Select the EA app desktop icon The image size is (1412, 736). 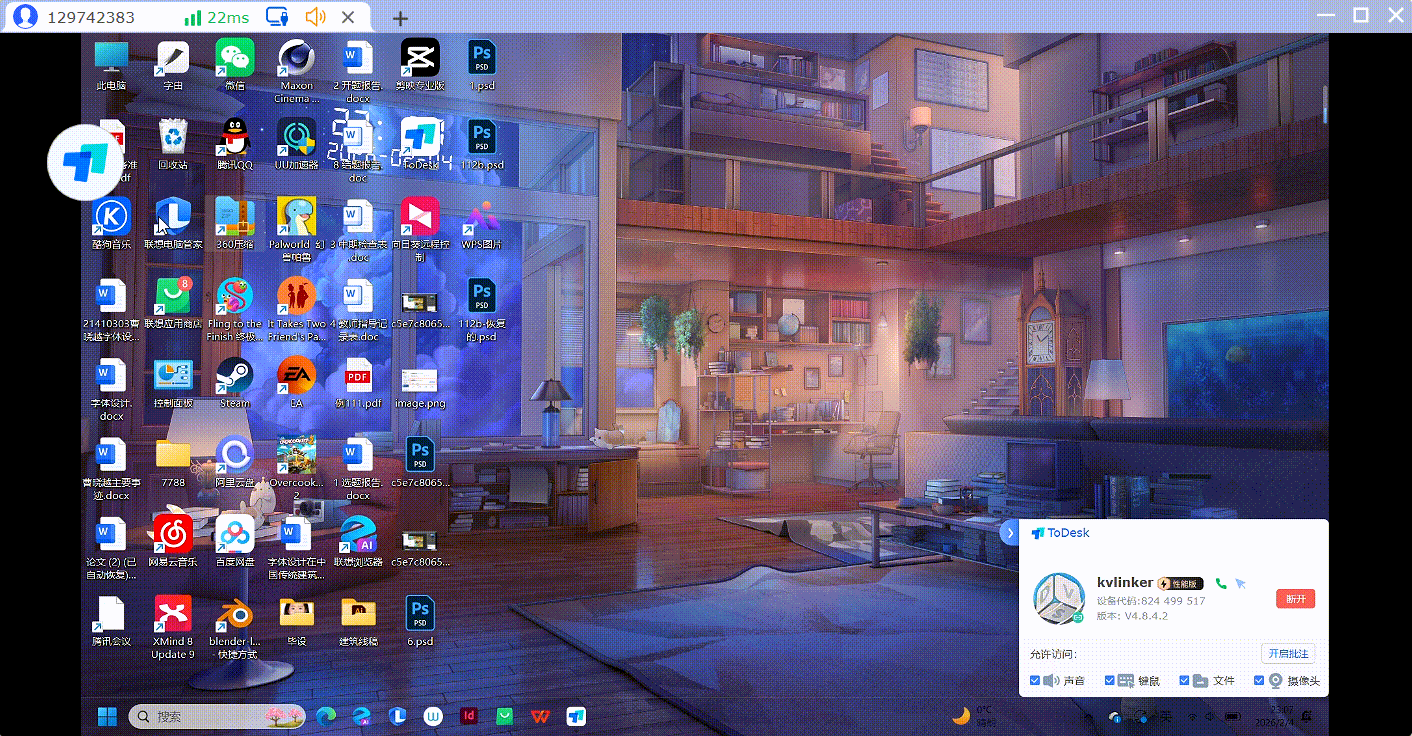297,382
